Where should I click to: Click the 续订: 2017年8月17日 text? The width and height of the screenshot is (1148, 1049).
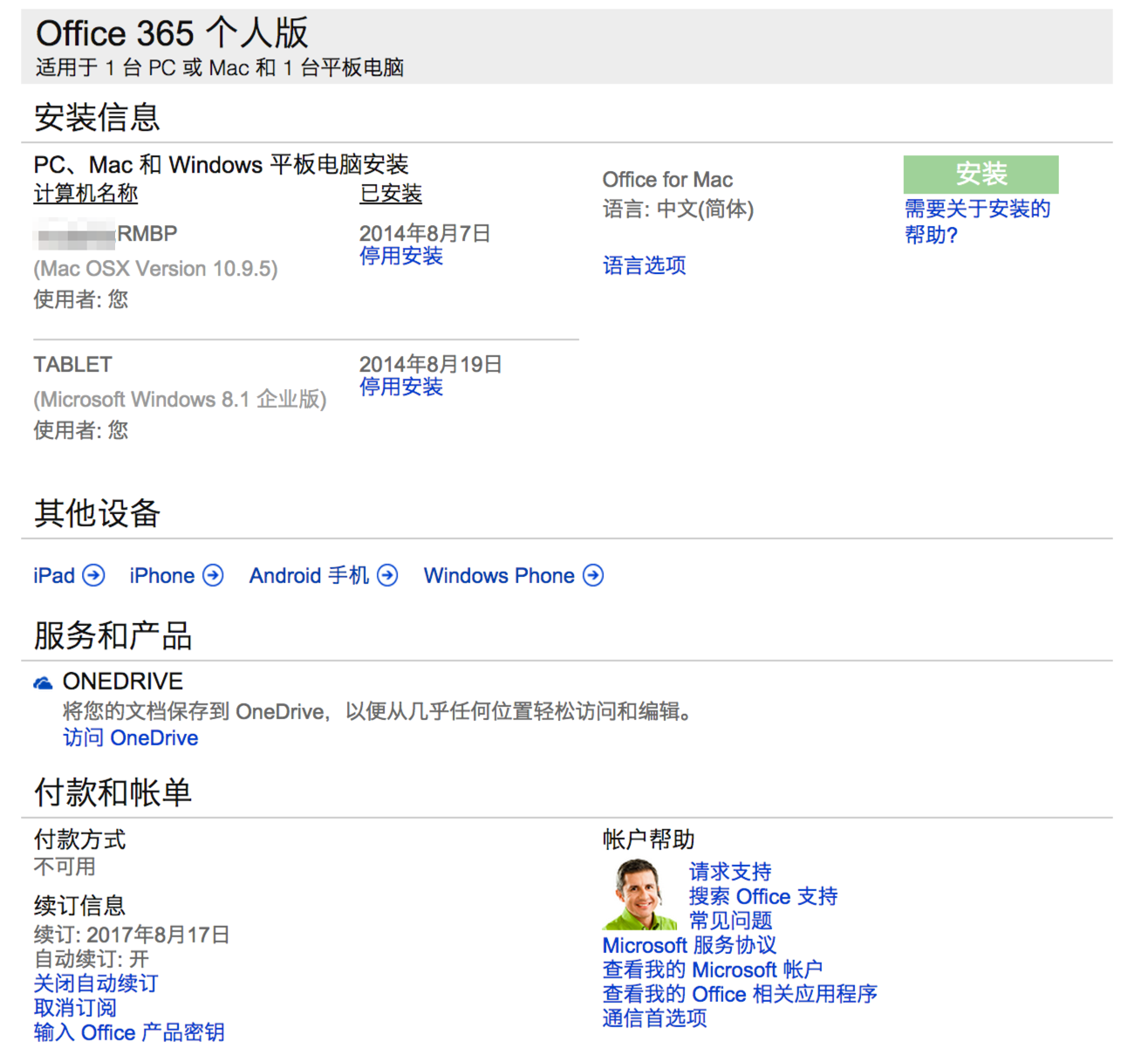132,935
